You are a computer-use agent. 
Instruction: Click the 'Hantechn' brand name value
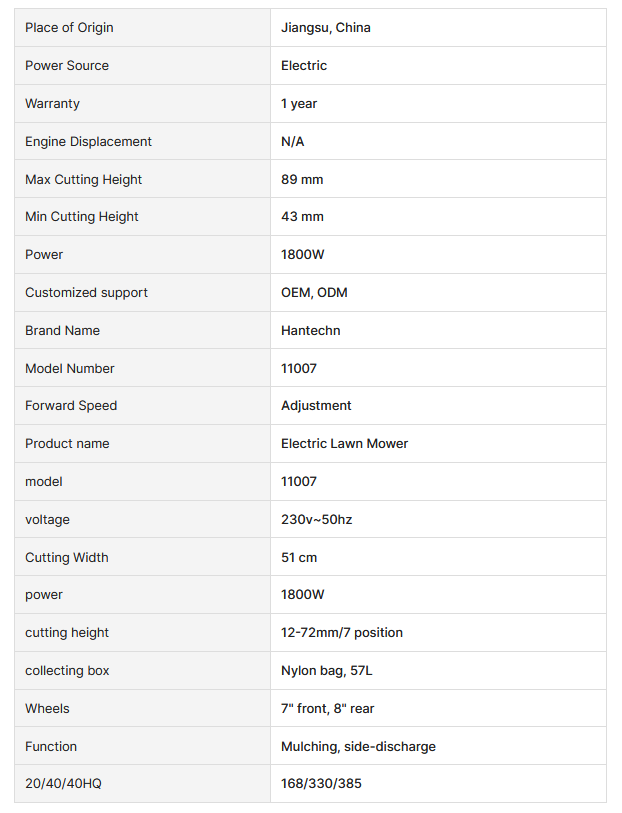click(x=311, y=331)
